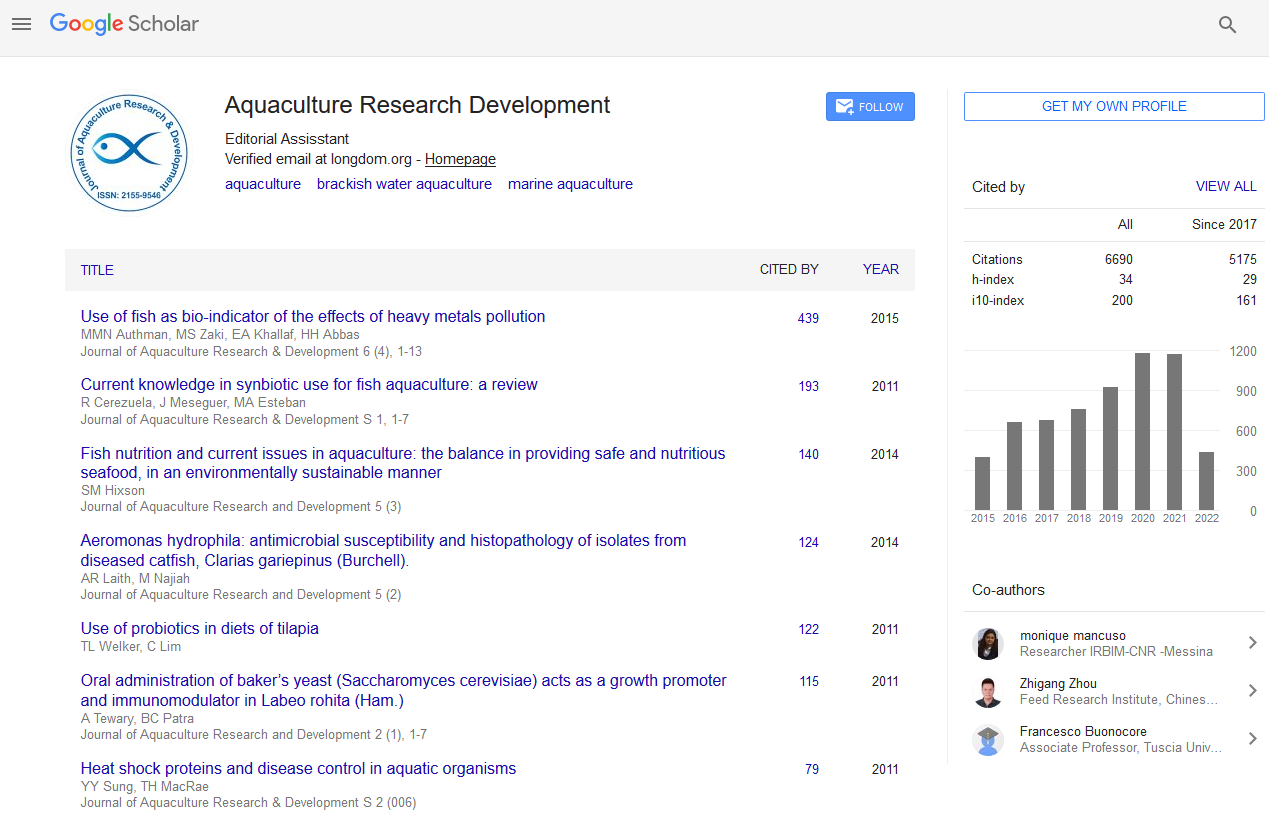Click Get My Own Profile button

(x=1114, y=106)
